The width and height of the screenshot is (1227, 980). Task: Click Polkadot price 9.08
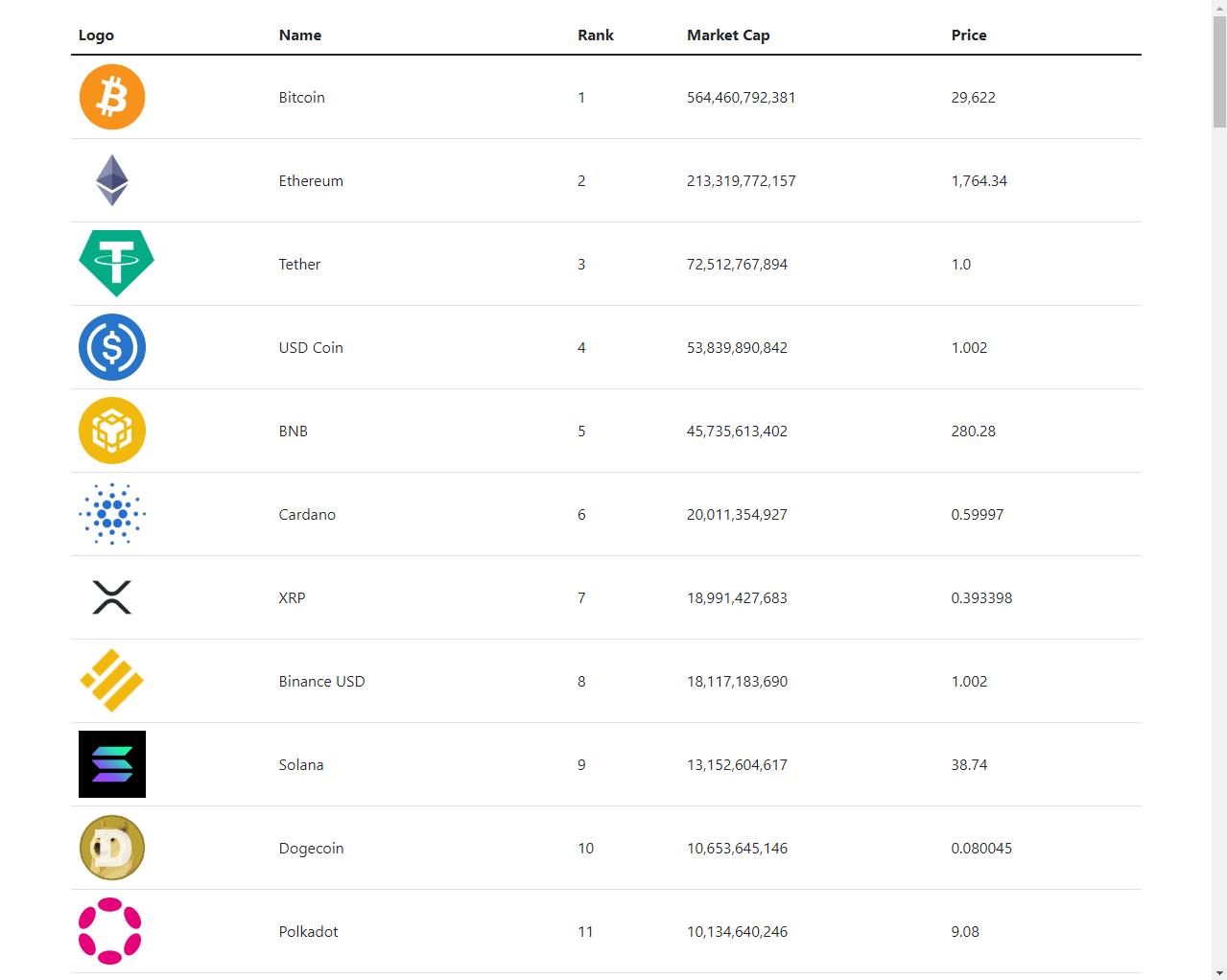pyautogui.click(x=966, y=932)
